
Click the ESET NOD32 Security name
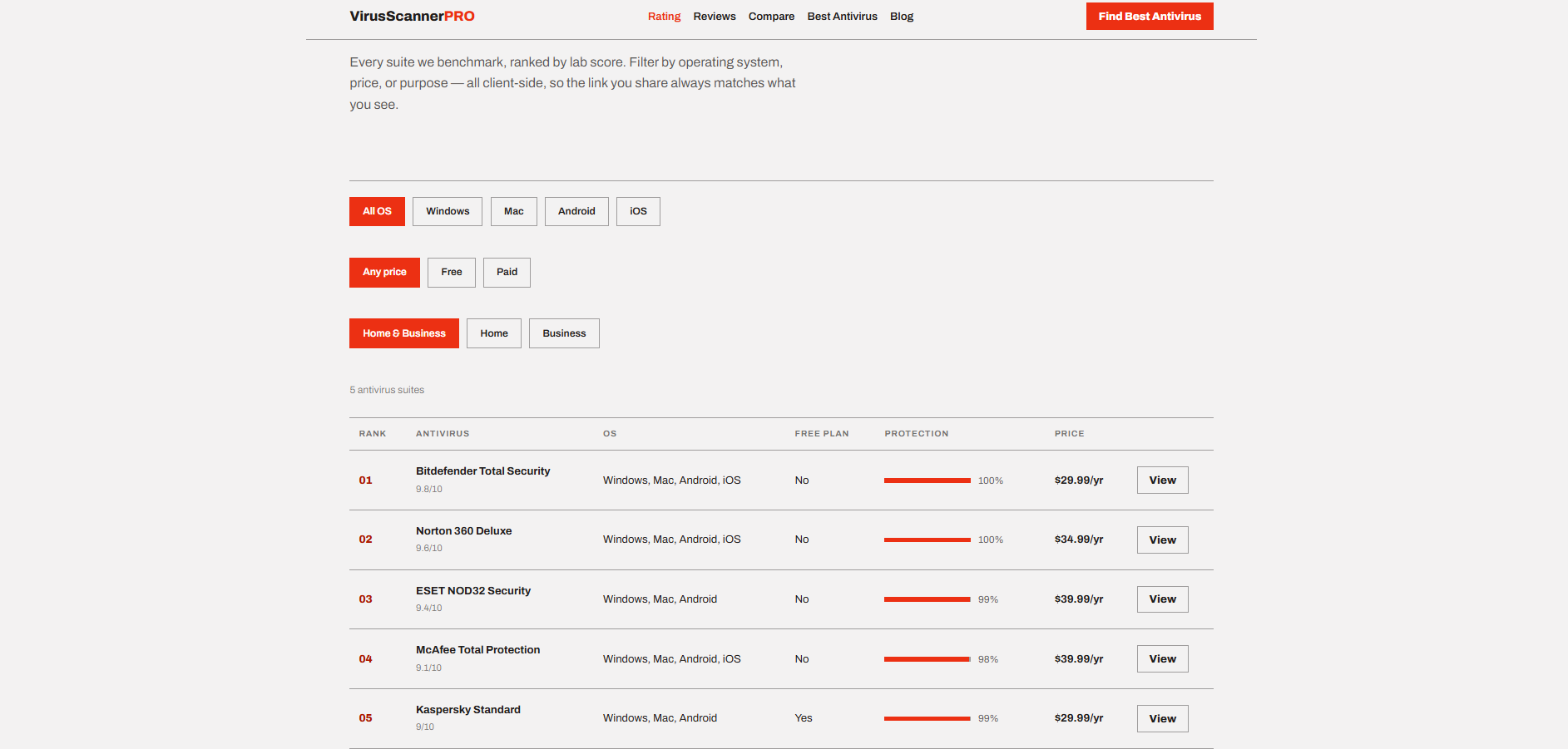pyautogui.click(x=472, y=591)
